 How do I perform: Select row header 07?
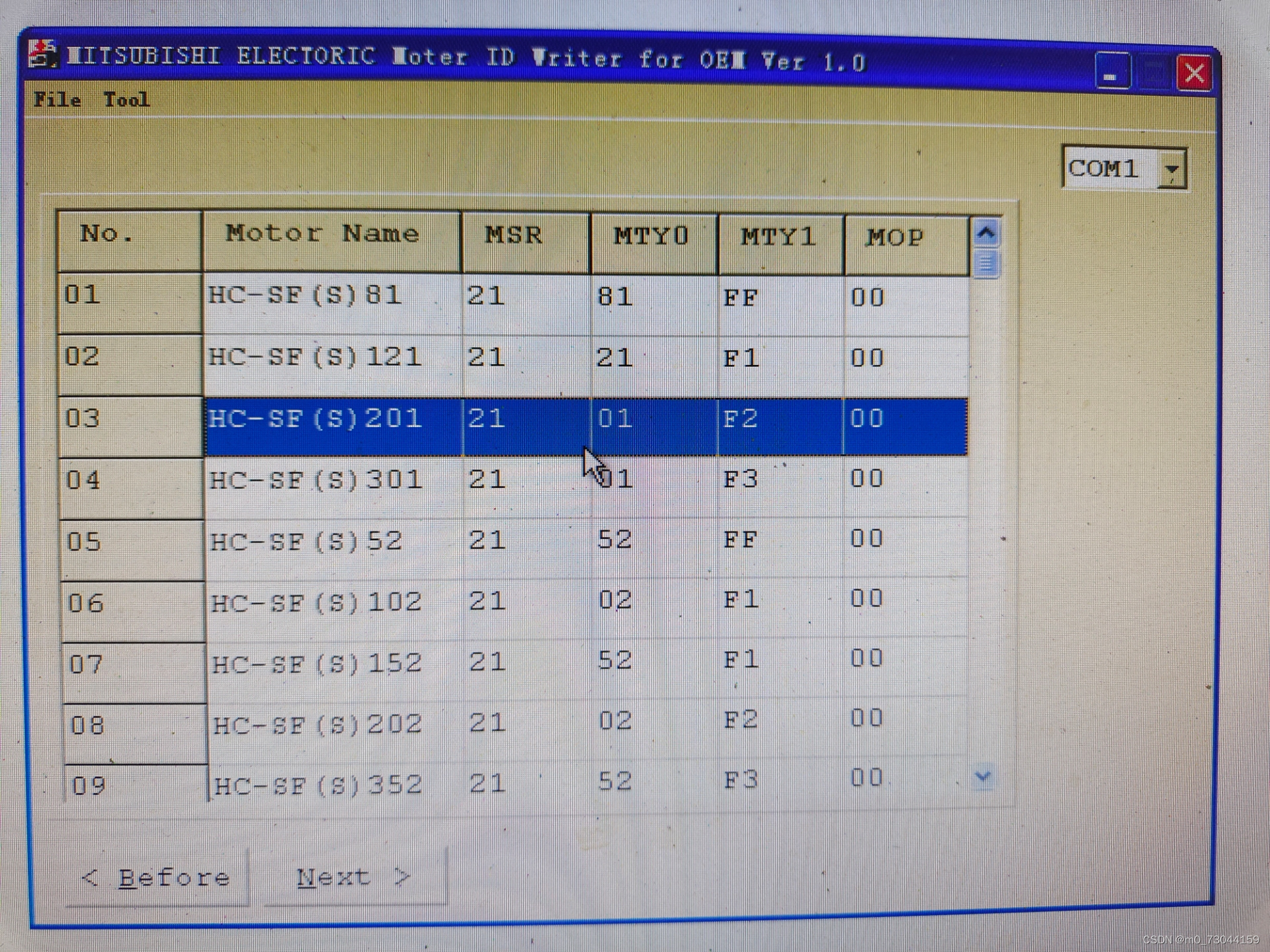[134, 673]
